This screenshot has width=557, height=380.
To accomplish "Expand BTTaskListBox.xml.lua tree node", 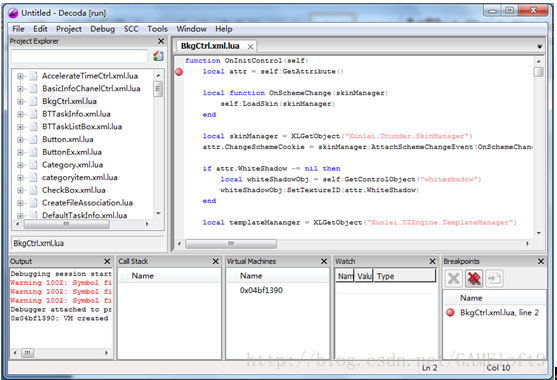I will (x=20, y=127).
